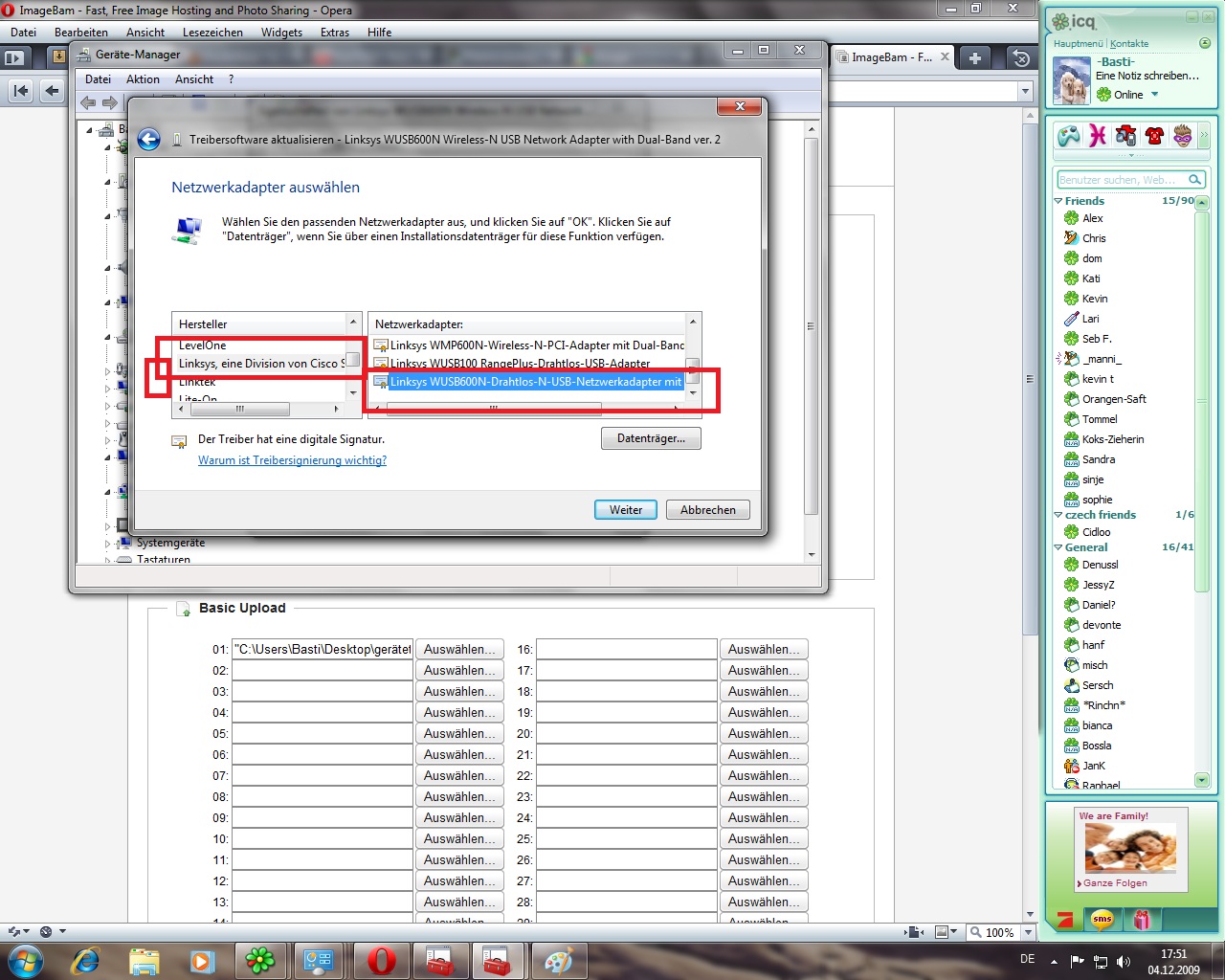Viewport: 1225px width, 980px height.
Task: Click the masked face avatar icon in ICQ
Action: (1183, 135)
